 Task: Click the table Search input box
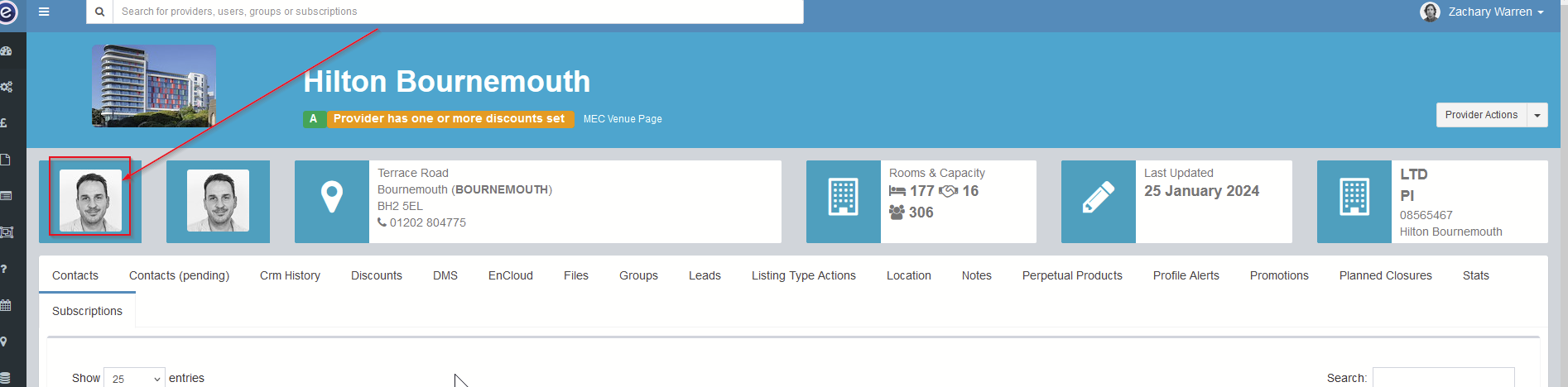(1444, 377)
